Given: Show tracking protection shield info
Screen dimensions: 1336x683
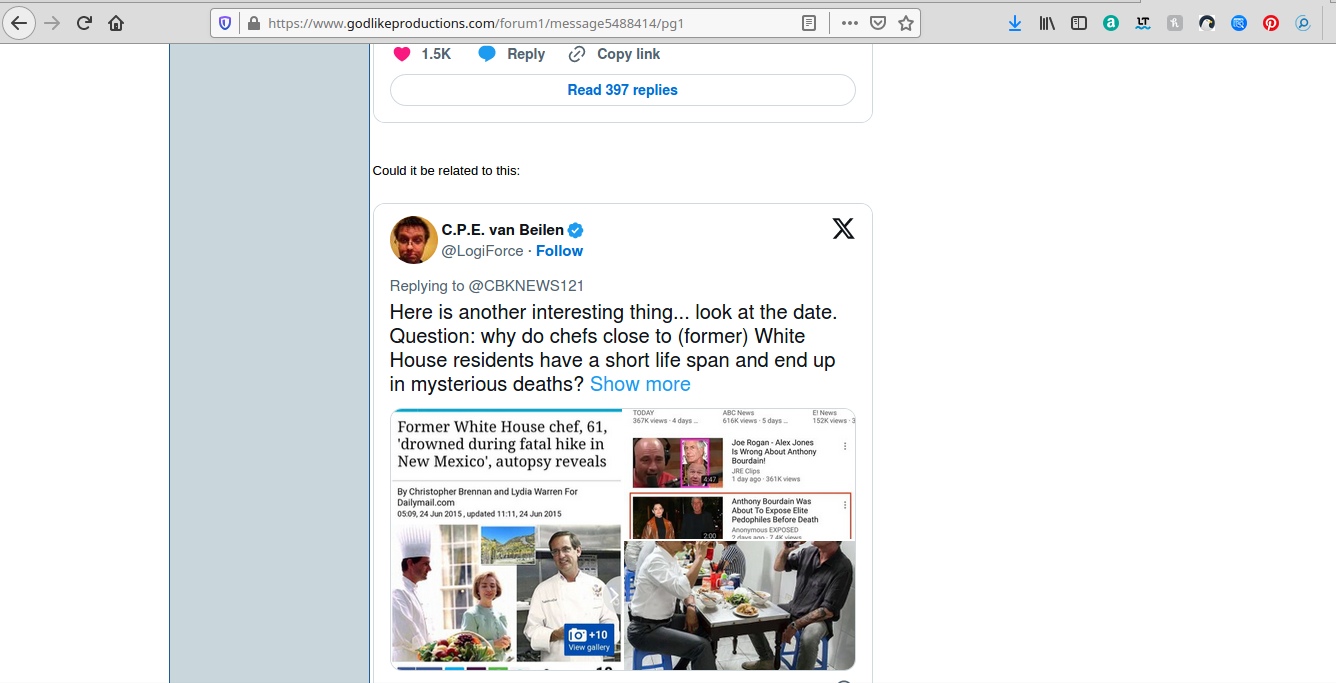Looking at the screenshot, I should [x=225, y=23].
